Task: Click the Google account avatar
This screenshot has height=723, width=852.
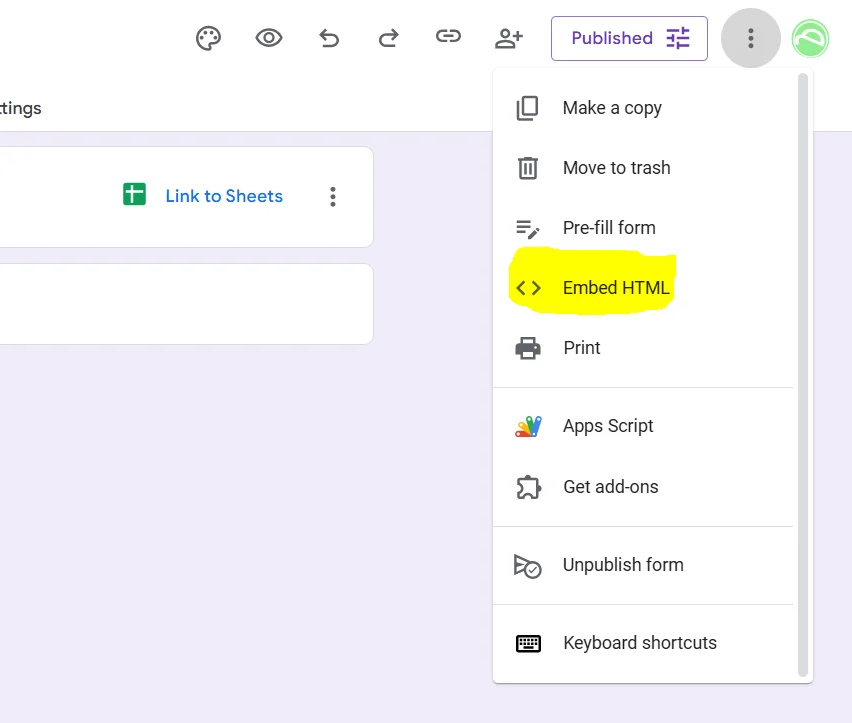Action: (x=809, y=39)
